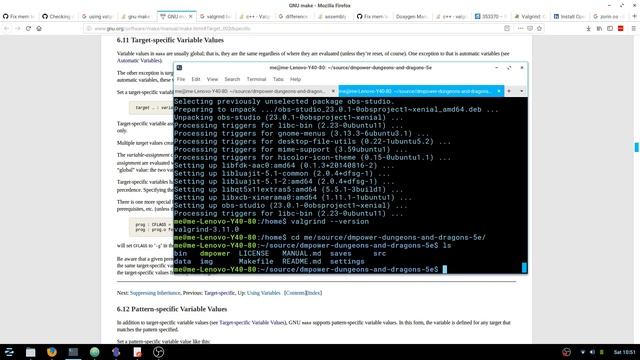Viewport: 640px width, 360px height.
Task: Click the Firefox page scrollbar thumb
Action: [636, 147]
